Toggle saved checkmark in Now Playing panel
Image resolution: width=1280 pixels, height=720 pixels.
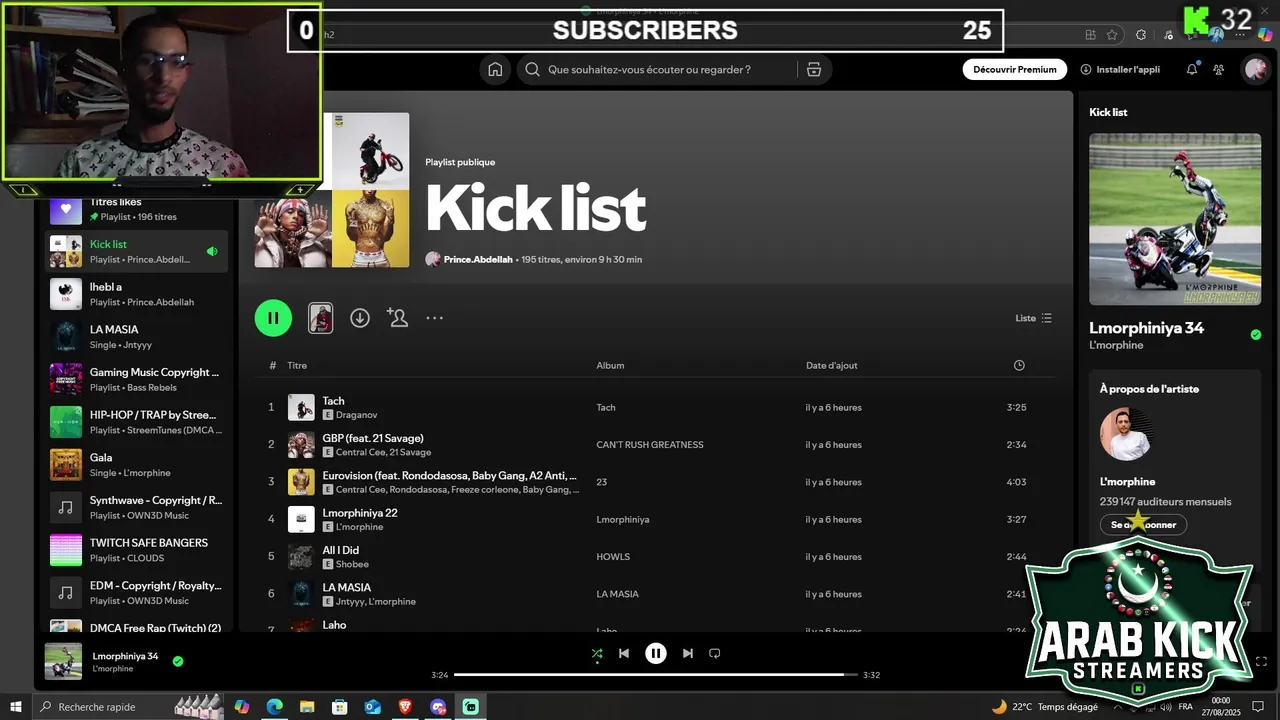pos(1256,335)
